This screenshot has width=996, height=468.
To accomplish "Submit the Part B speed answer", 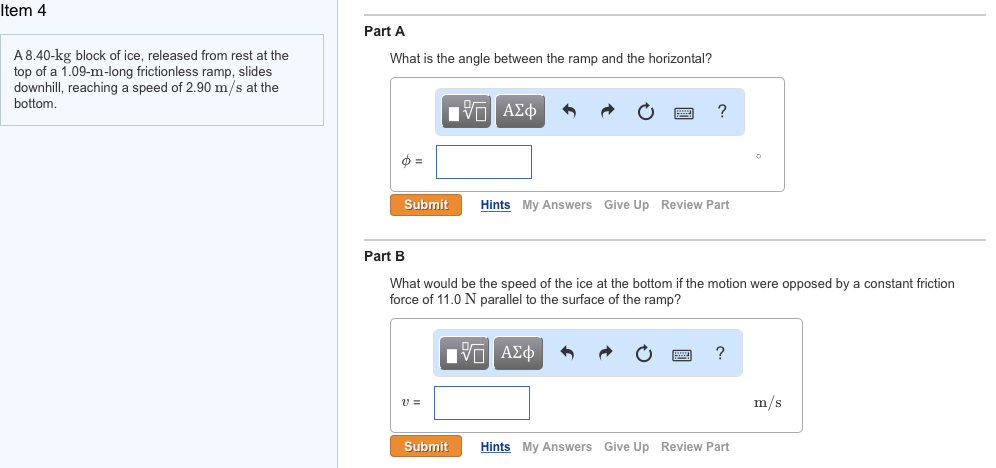I will click(426, 447).
